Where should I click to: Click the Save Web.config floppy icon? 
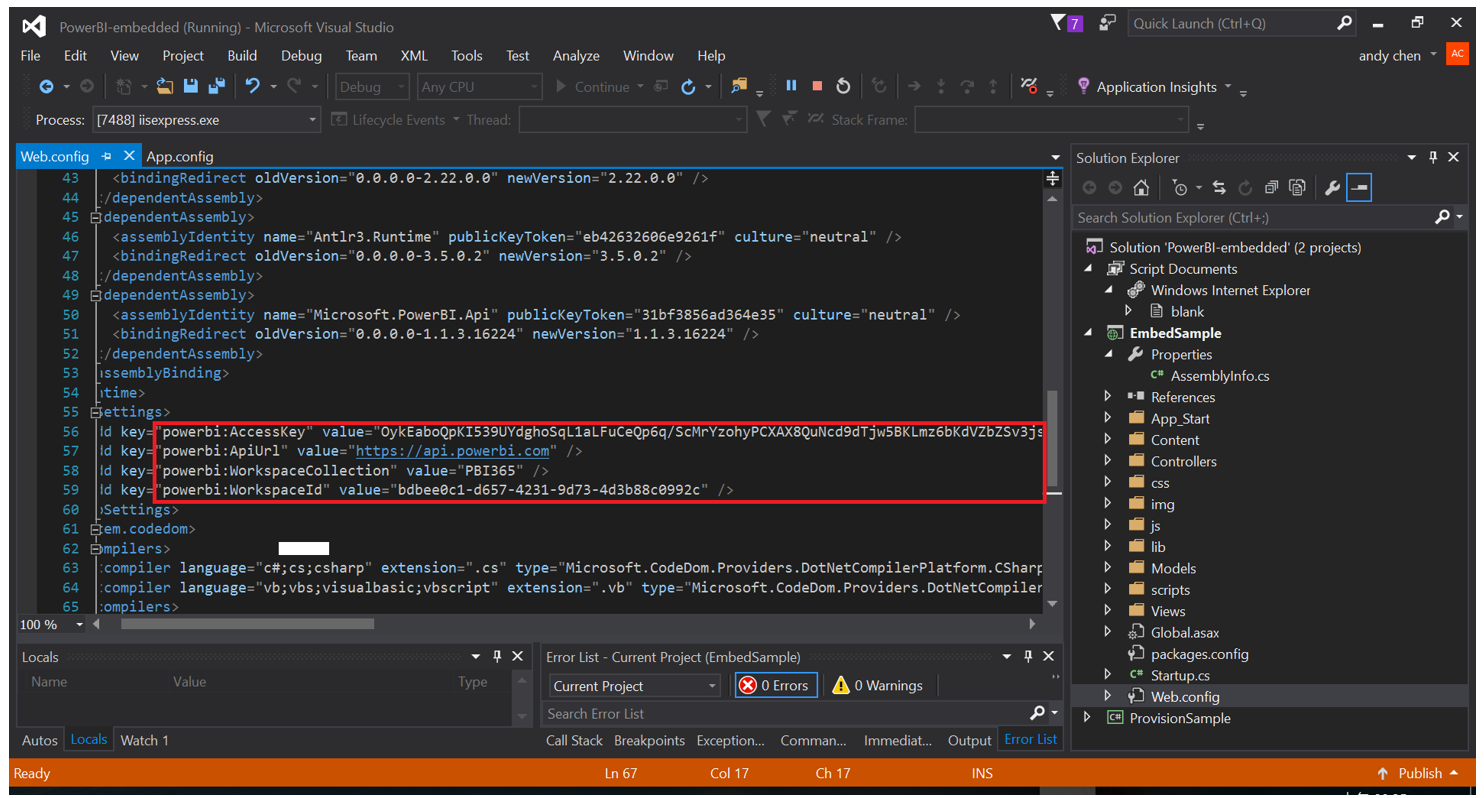[191, 87]
